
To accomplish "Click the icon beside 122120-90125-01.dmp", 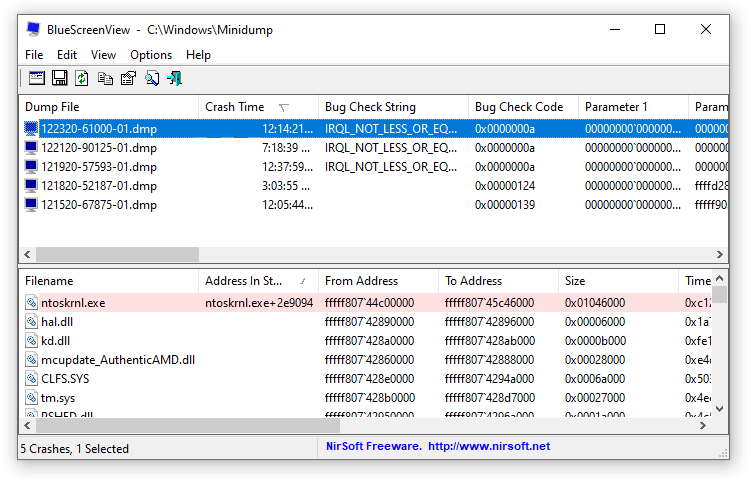I will point(31,148).
